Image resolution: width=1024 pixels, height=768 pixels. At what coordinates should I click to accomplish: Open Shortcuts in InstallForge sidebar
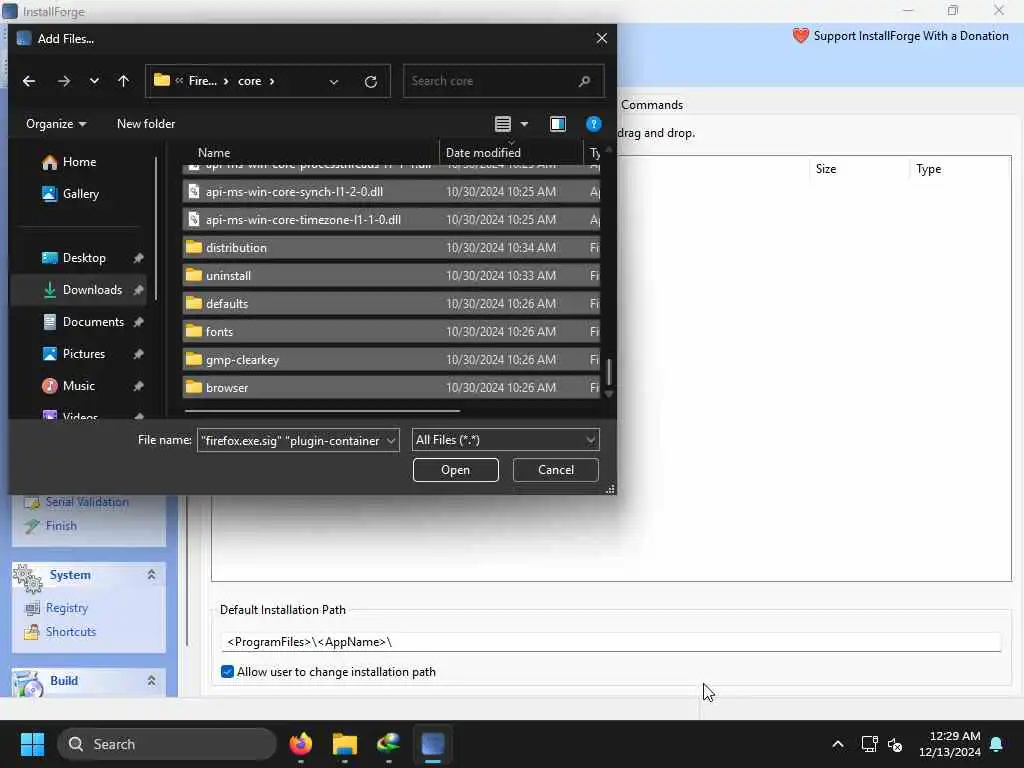click(59, 632)
